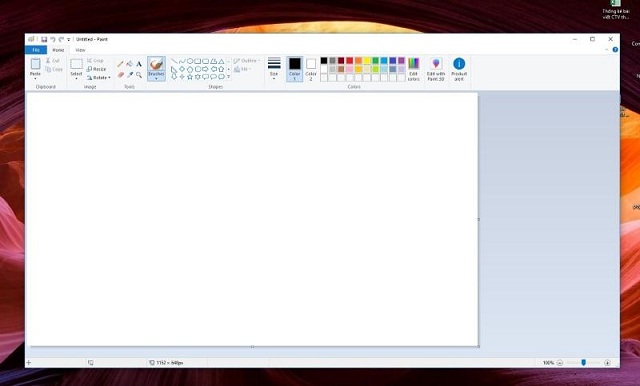Save the drawing from quick access toolbar
The width and height of the screenshot is (640, 386).
coord(44,39)
